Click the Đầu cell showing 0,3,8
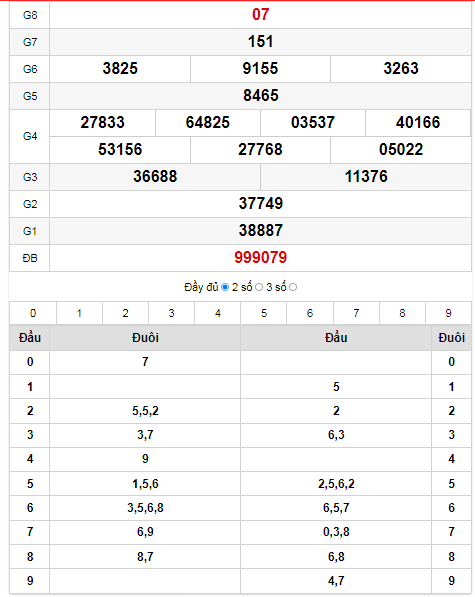Screen dimensions: 475x597 pyautogui.click(x=336, y=532)
